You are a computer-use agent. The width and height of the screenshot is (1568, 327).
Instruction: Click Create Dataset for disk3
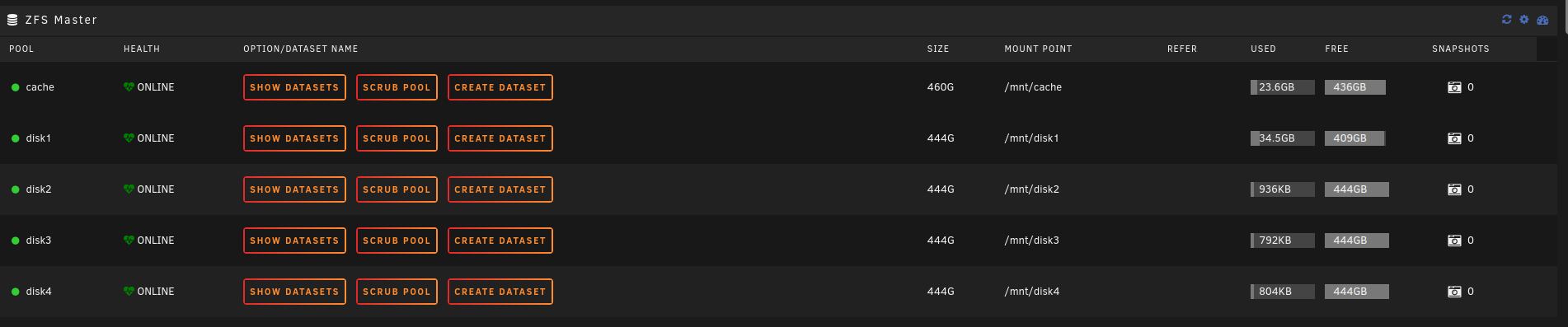pos(500,241)
